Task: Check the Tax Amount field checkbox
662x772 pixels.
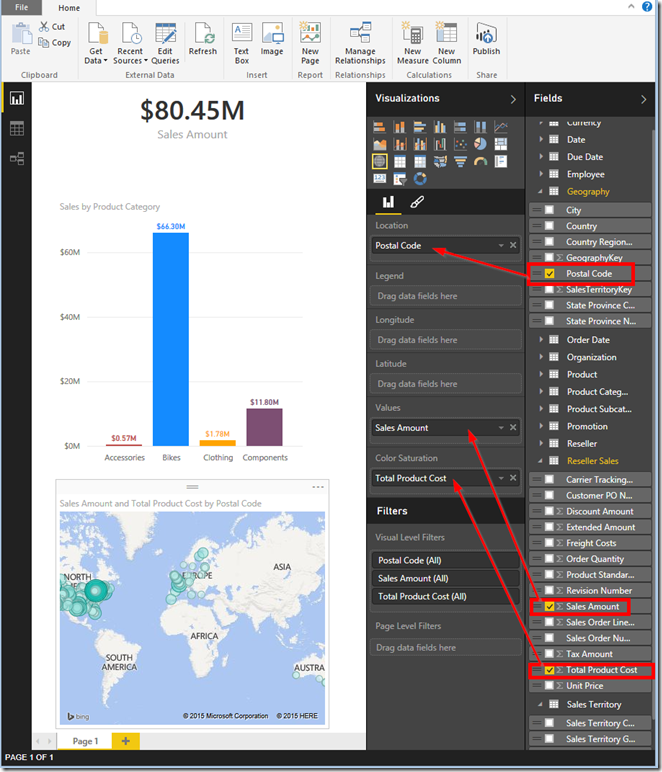Action: click(549, 654)
